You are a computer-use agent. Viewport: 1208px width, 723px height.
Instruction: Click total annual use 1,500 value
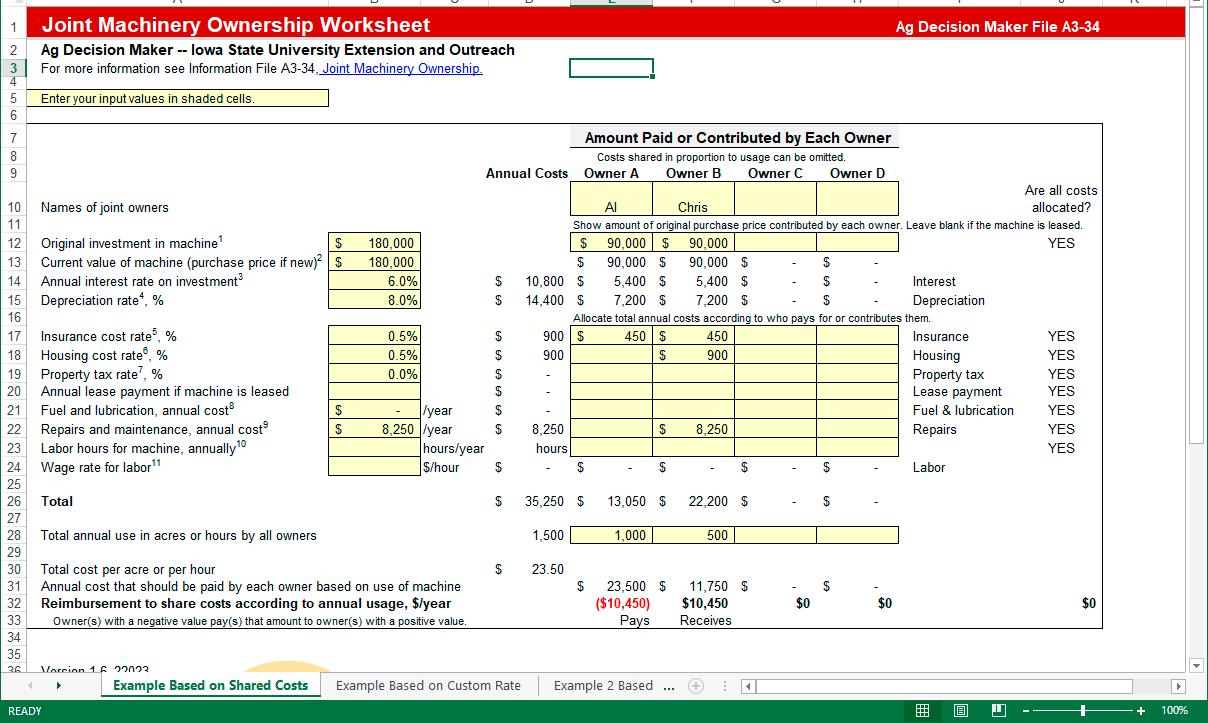coord(548,535)
